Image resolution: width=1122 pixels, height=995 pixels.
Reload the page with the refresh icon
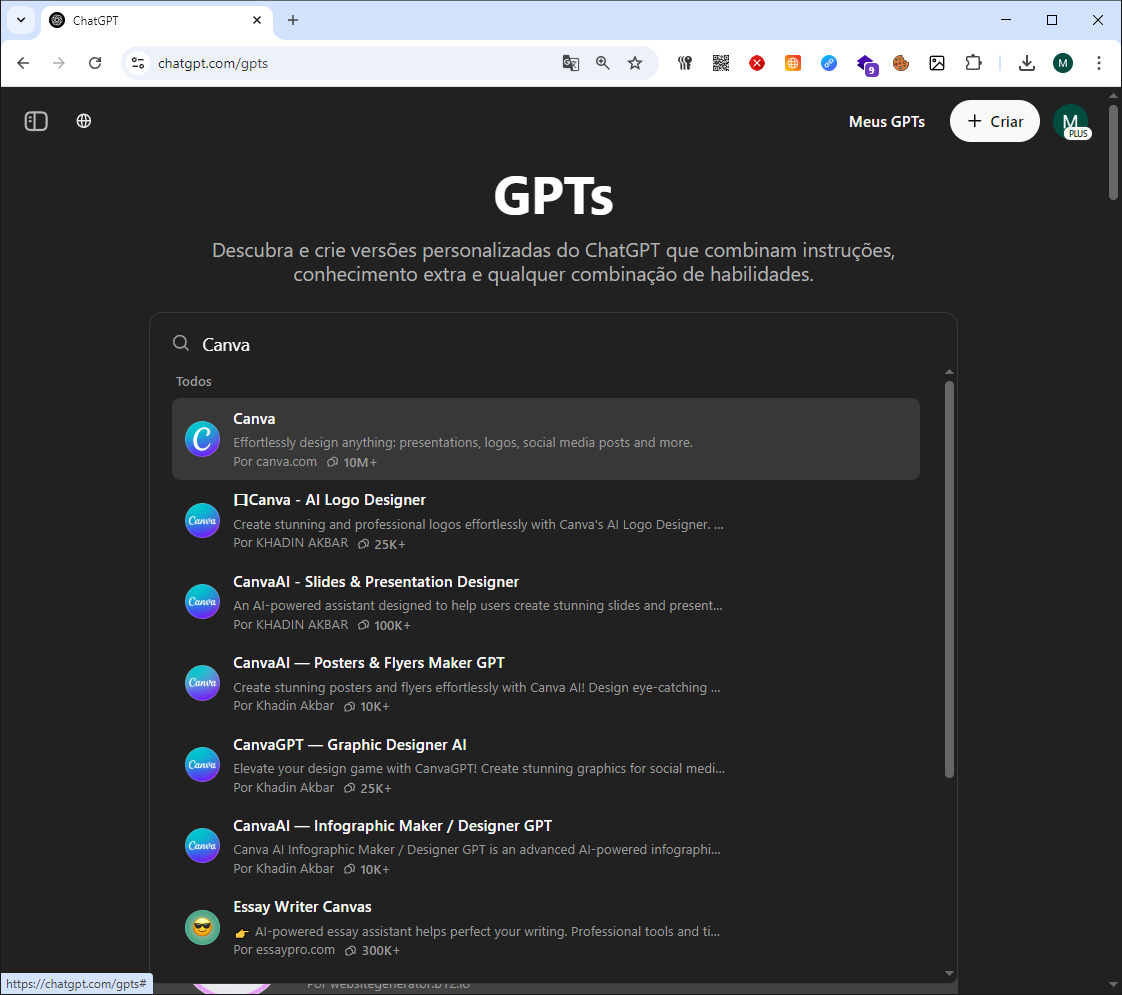[94, 63]
